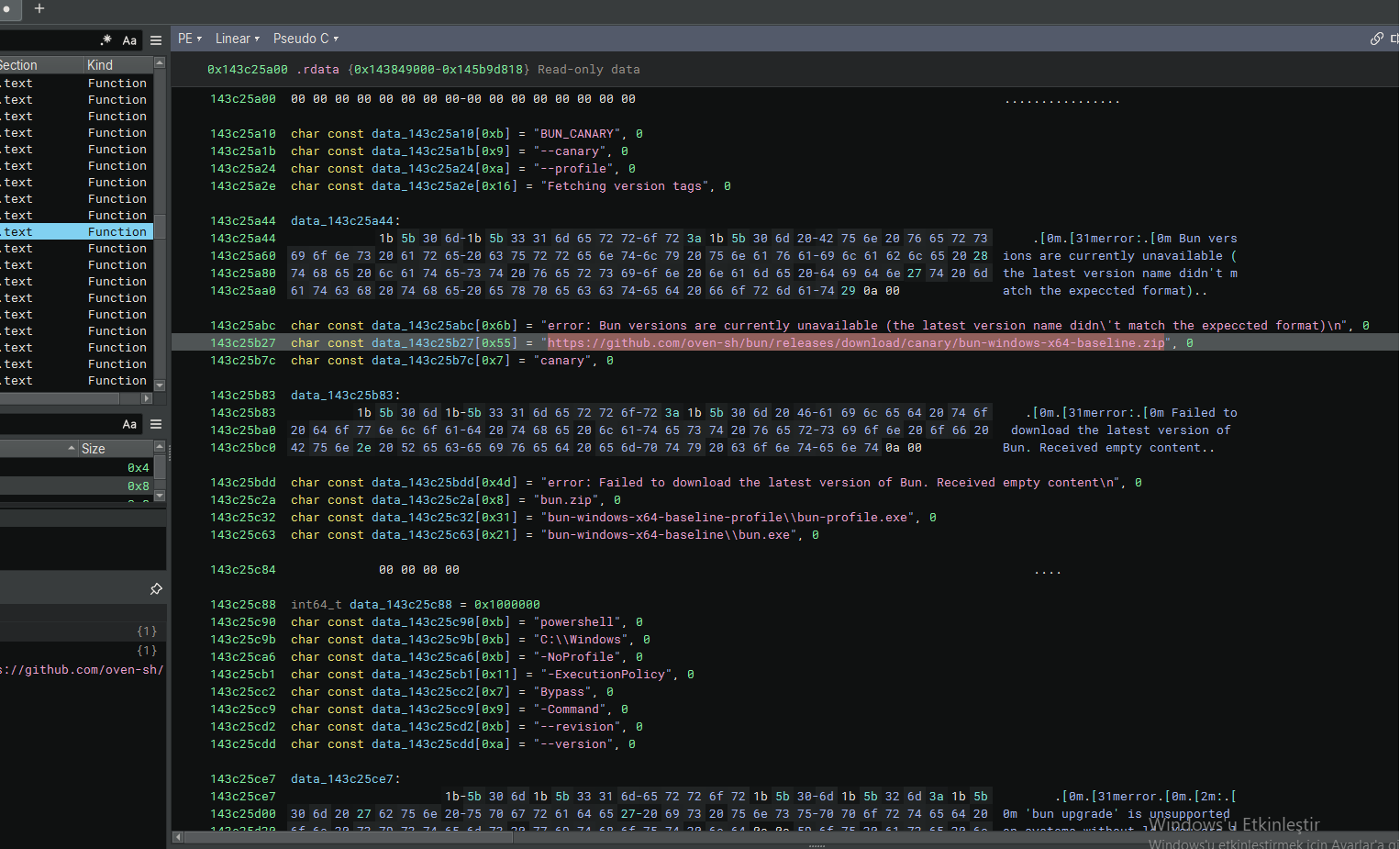Image resolution: width=1400 pixels, height=849 pixels.
Task: Click the data_143c25ce7 label
Action: [x=346, y=779]
